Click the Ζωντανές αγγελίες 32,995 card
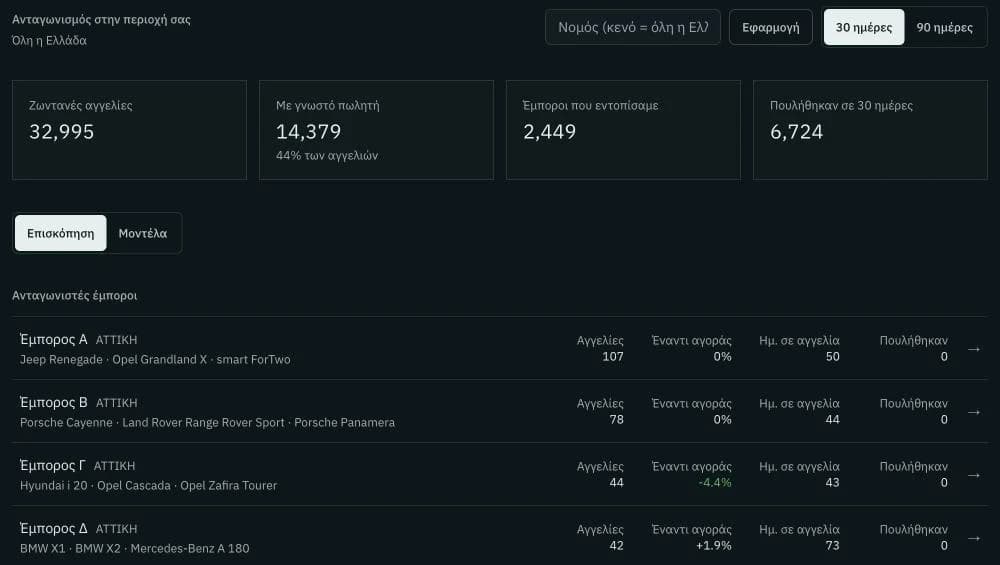The width and height of the screenshot is (1000, 565). (129, 130)
